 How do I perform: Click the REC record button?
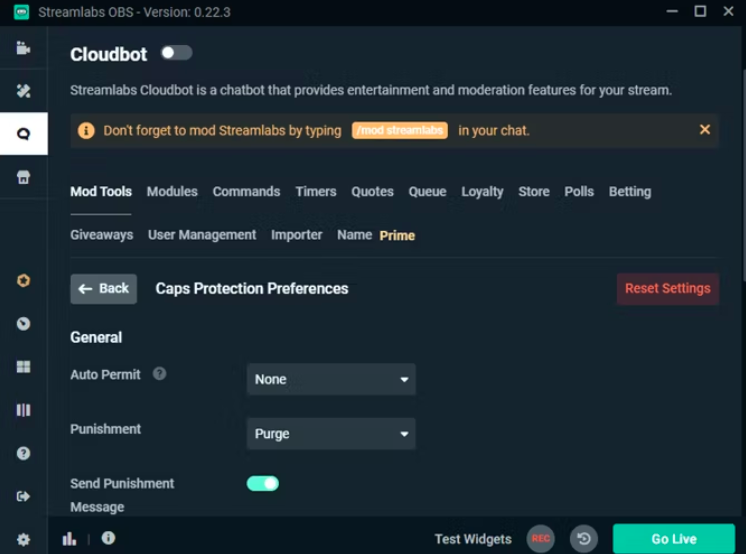tap(540, 539)
